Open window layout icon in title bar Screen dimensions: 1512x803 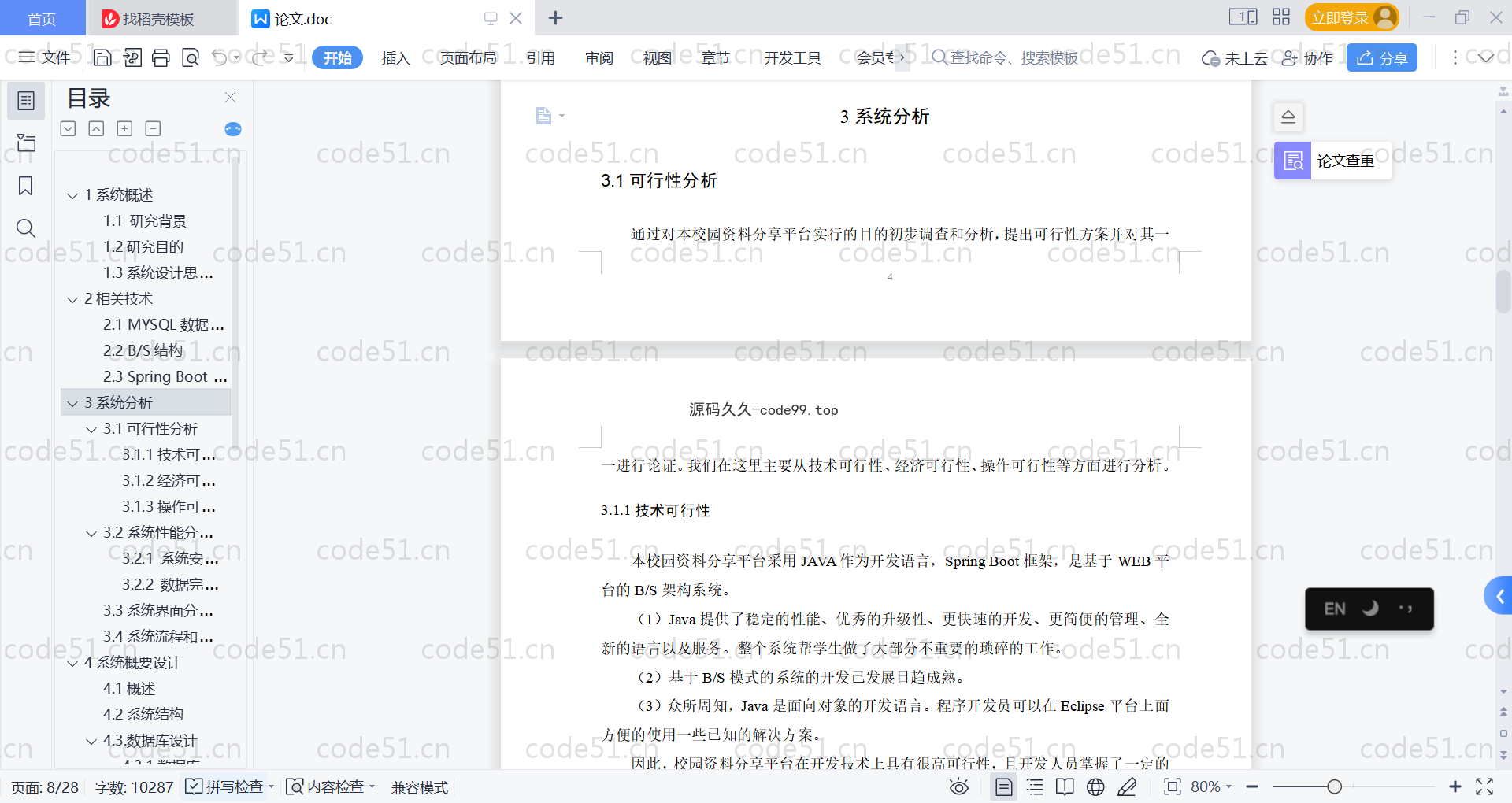coord(1243,17)
